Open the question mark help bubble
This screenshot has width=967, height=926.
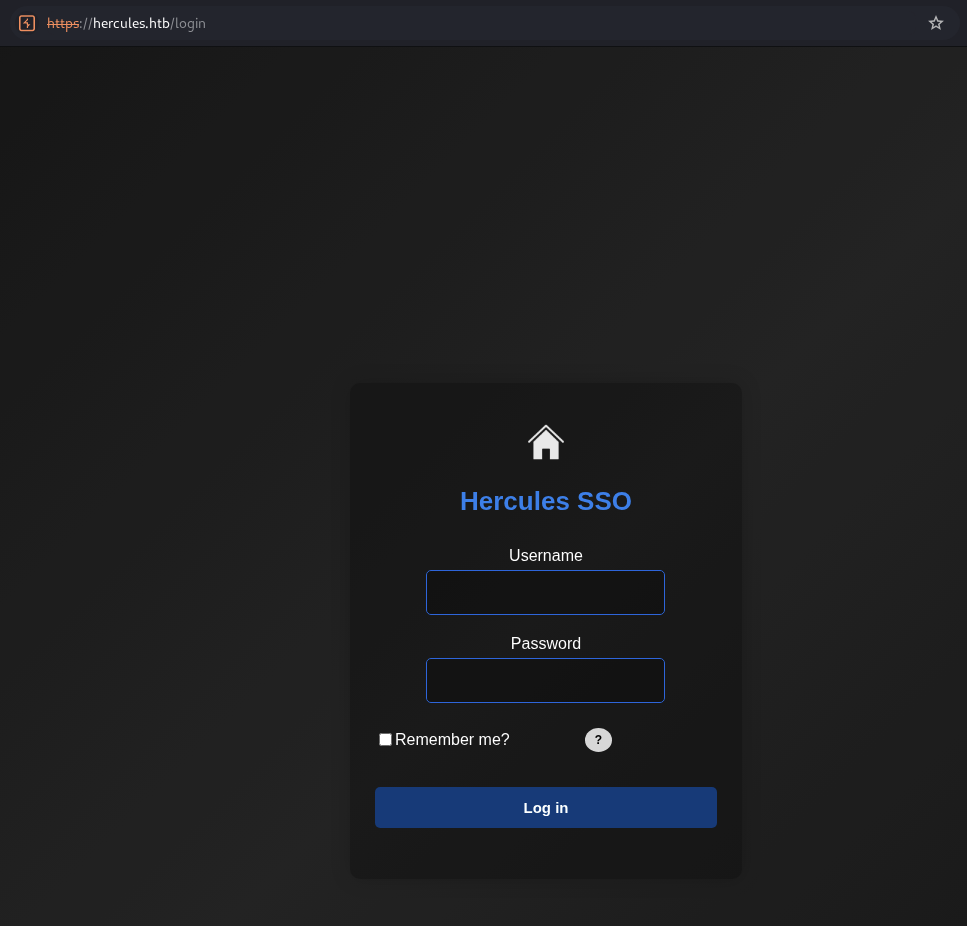[598, 740]
